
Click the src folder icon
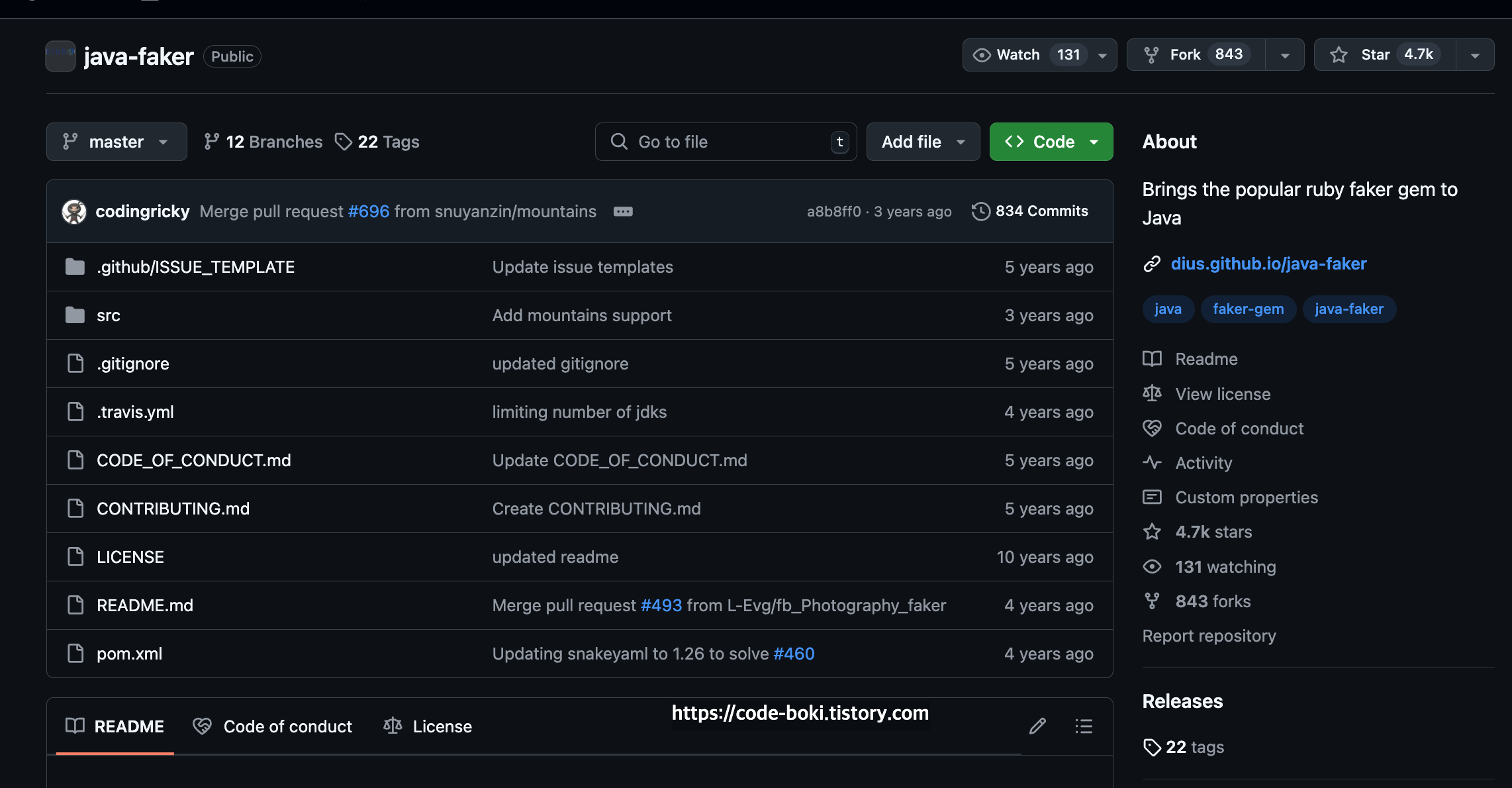pyautogui.click(x=75, y=315)
